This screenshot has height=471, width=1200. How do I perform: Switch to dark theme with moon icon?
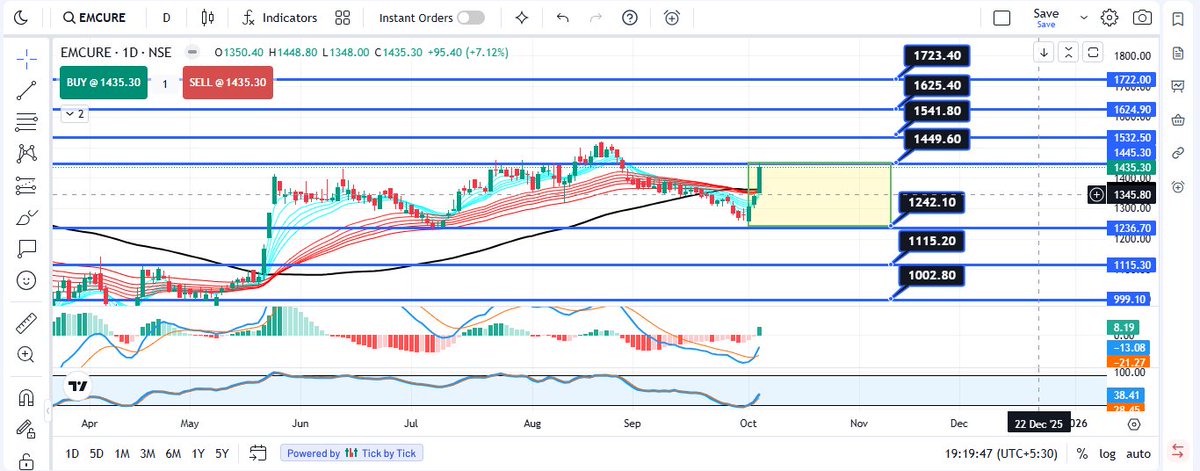(x=22, y=17)
